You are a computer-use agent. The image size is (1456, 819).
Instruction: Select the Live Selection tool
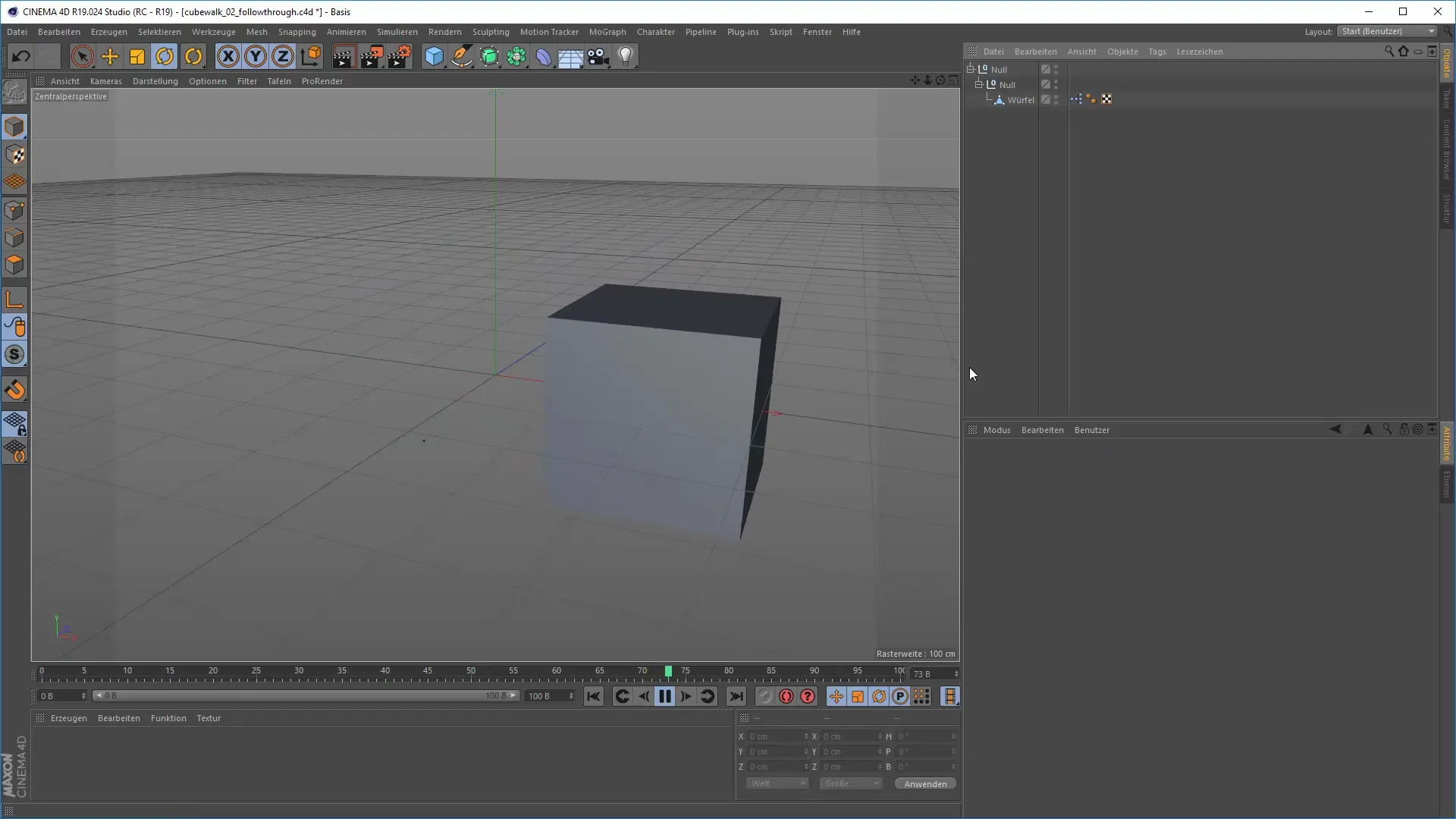tap(82, 56)
